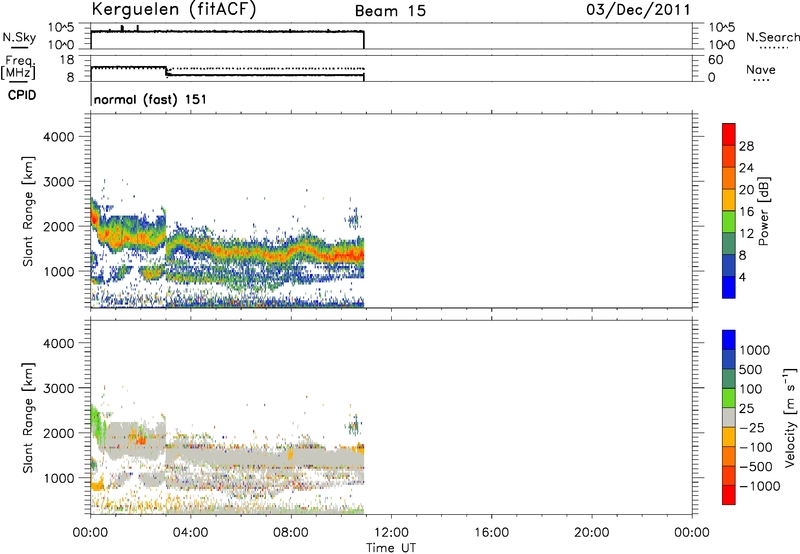800x554 pixels.
Task: Click the 08:00 time tick label
Action: pos(291,533)
